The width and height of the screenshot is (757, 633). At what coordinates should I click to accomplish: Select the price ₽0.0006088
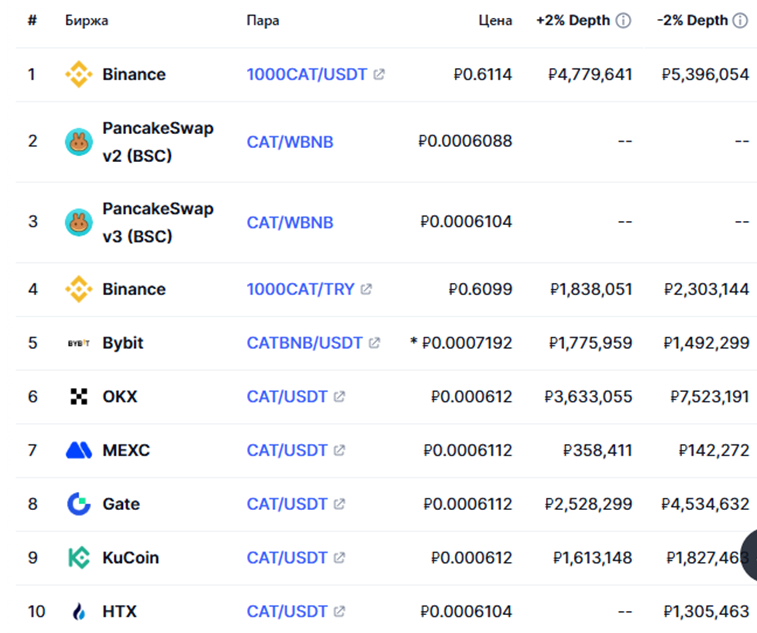(x=465, y=141)
